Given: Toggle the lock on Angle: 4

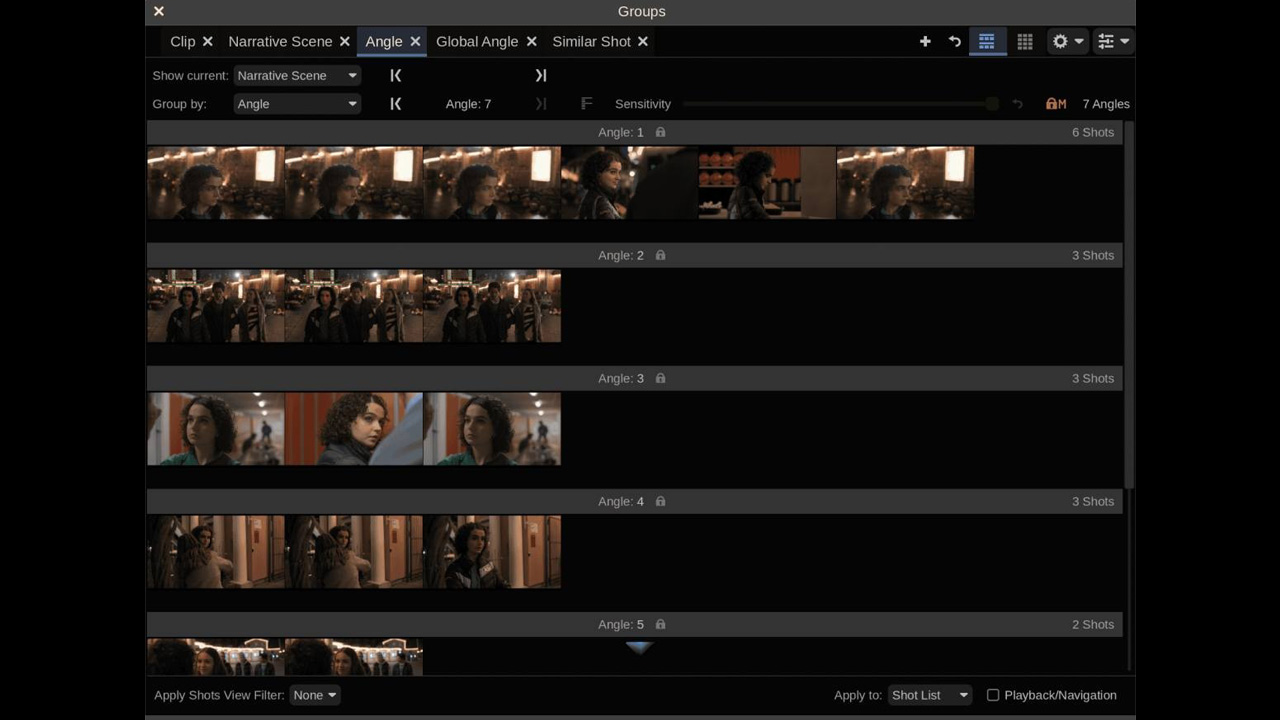Looking at the screenshot, I should coord(660,501).
